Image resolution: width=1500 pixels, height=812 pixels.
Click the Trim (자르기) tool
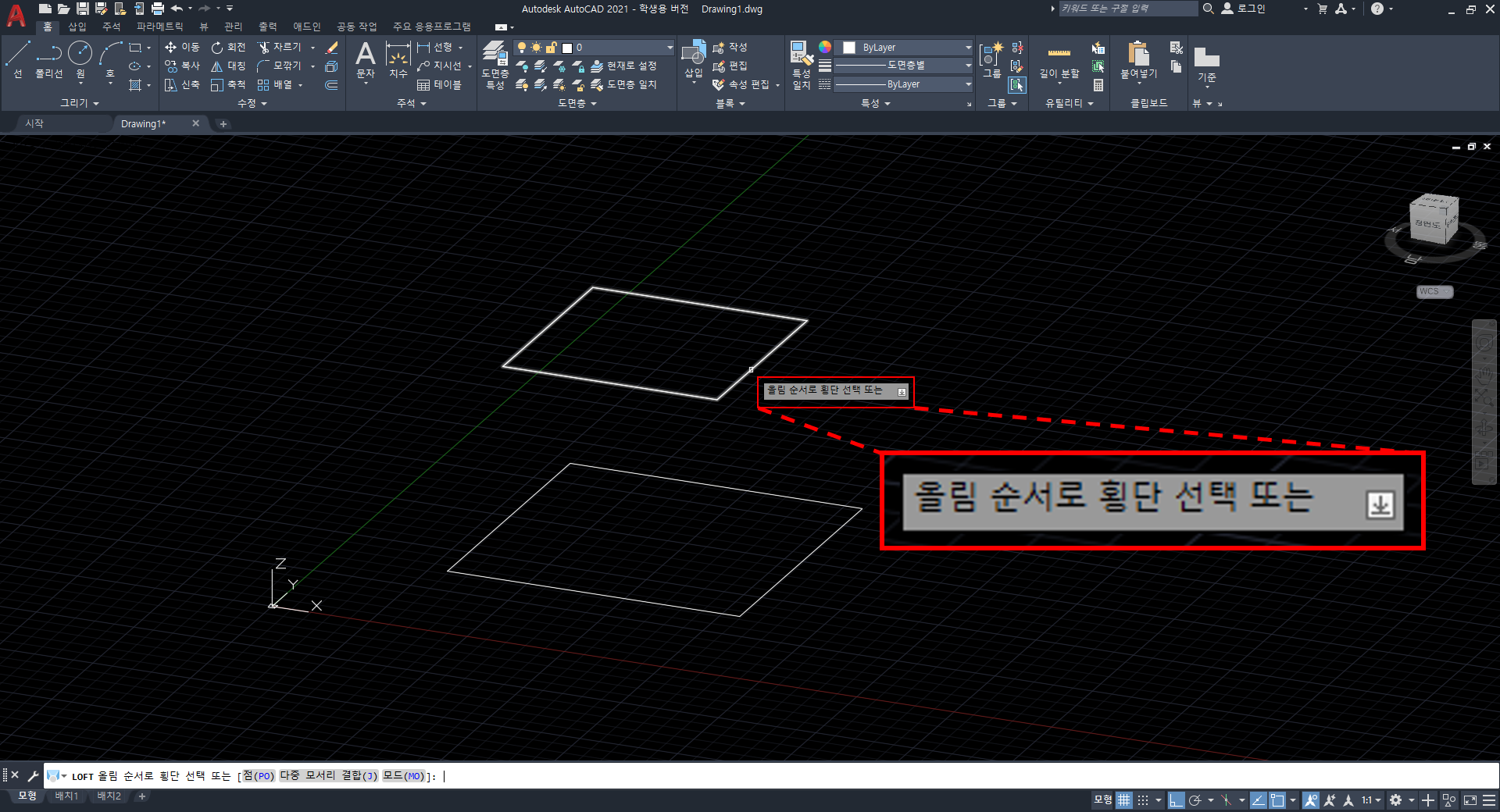[279, 48]
